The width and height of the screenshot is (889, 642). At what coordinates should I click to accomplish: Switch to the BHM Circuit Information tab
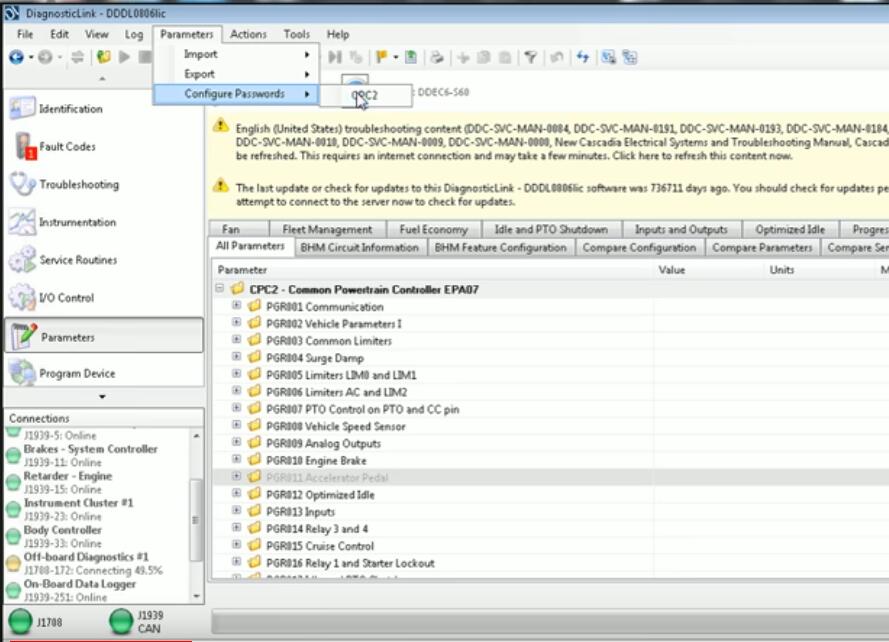point(359,247)
